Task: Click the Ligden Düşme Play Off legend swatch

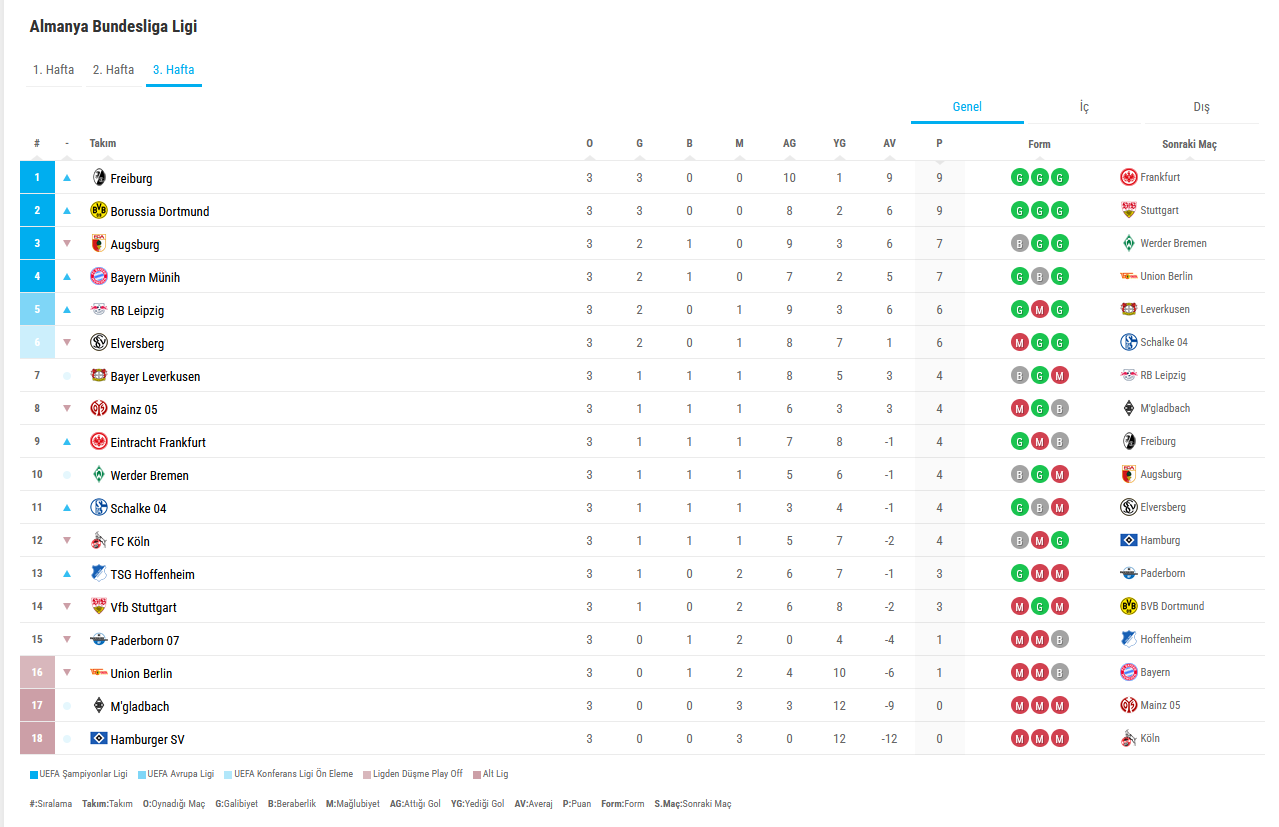Action: (367, 774)
